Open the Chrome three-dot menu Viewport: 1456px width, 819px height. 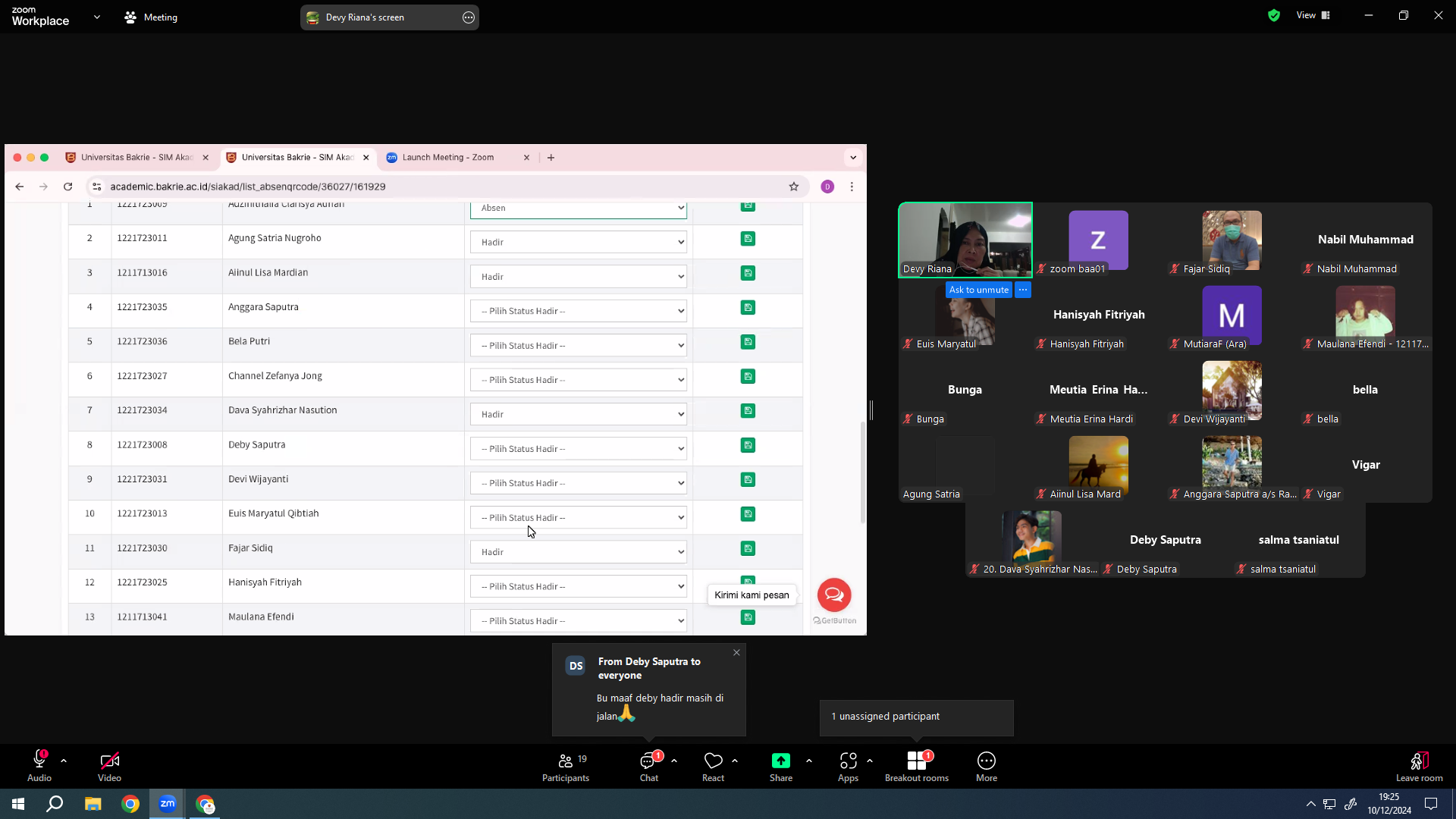(852, 187)
